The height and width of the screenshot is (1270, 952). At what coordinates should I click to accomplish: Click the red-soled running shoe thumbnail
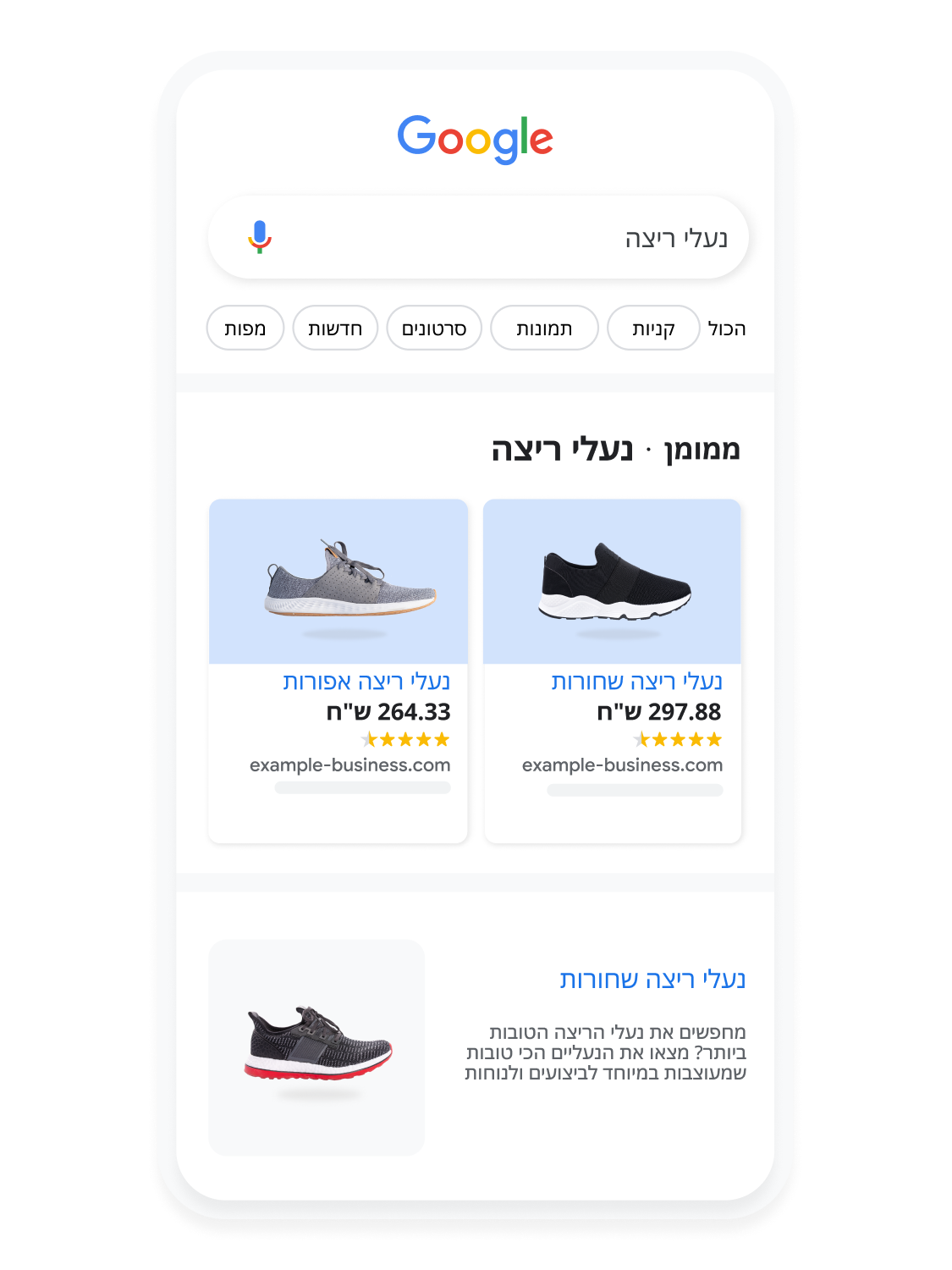316,1047
